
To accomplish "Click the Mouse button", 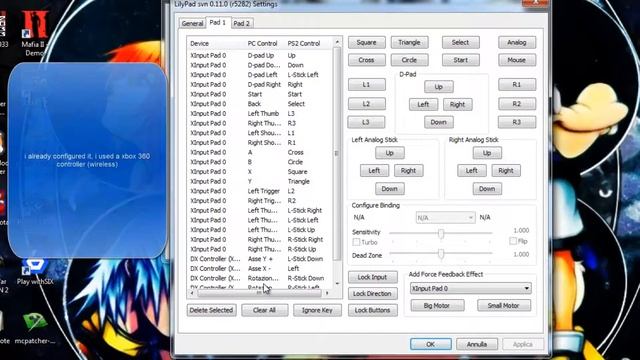I will 517,60.
